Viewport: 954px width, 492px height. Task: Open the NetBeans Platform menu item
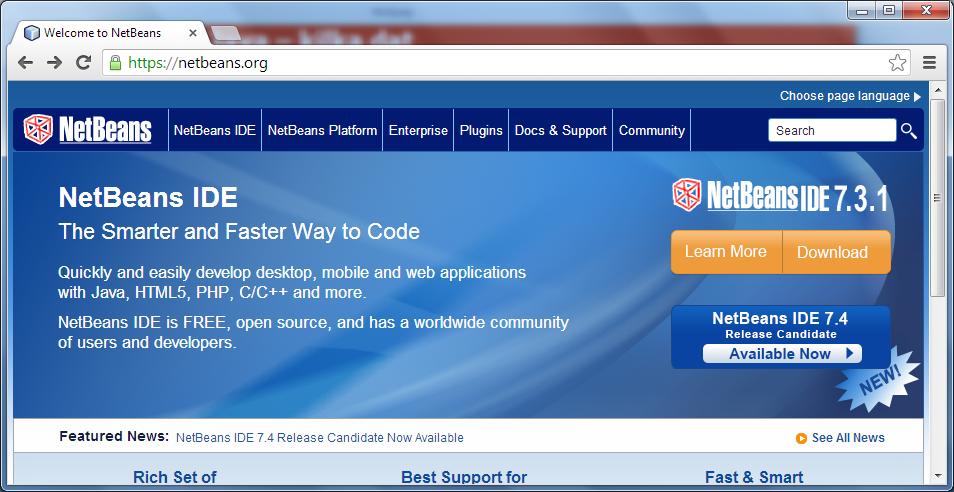pos(322,130)
